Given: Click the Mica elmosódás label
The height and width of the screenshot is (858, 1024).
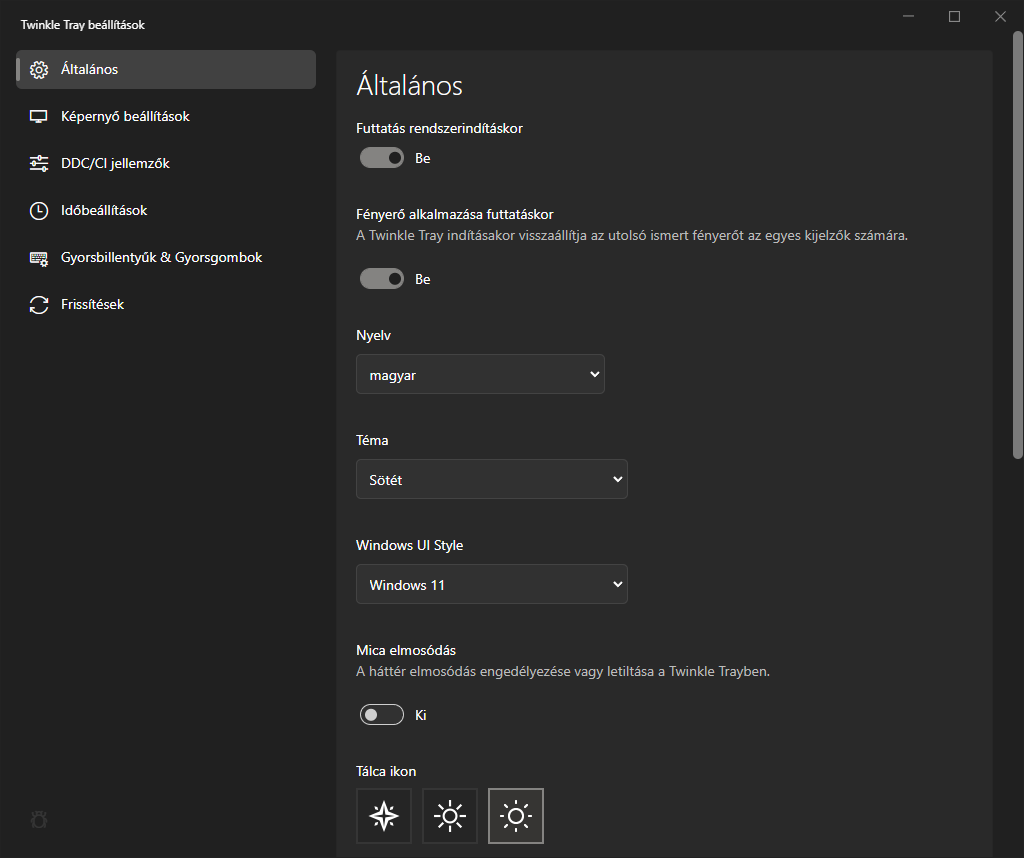Looking at the screenshot, I should point(406,650).
